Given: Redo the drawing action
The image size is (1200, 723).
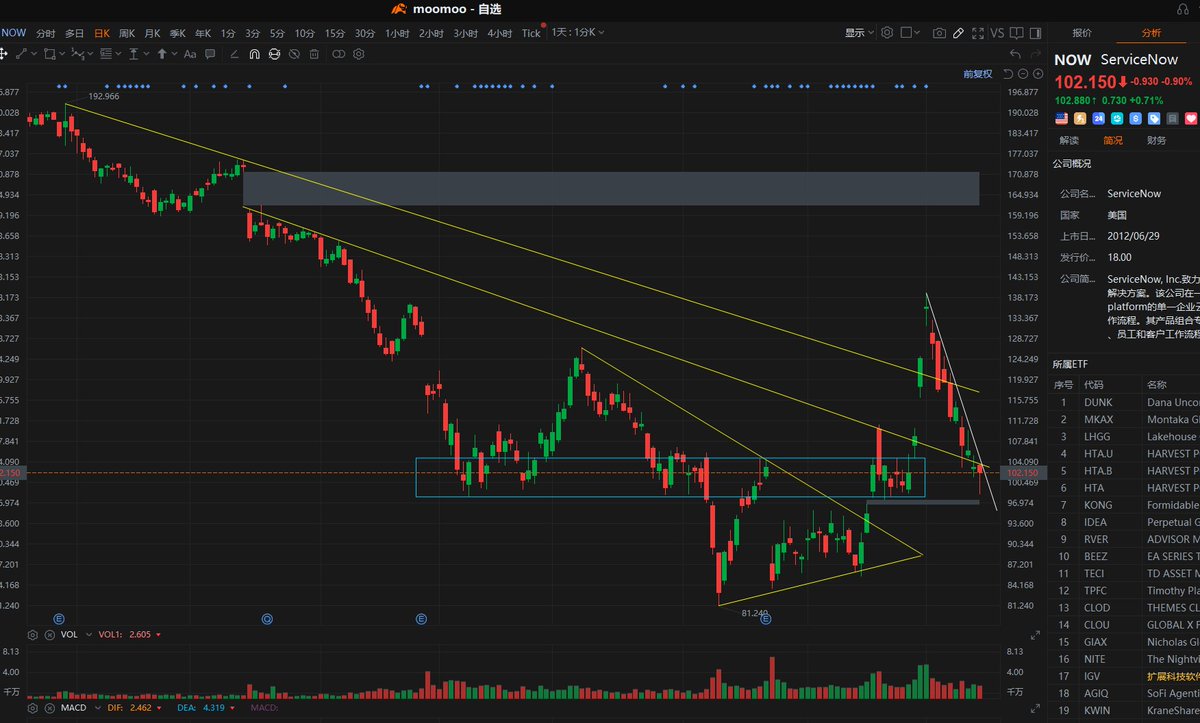Looking at the screenshot, I should 1036,54.
